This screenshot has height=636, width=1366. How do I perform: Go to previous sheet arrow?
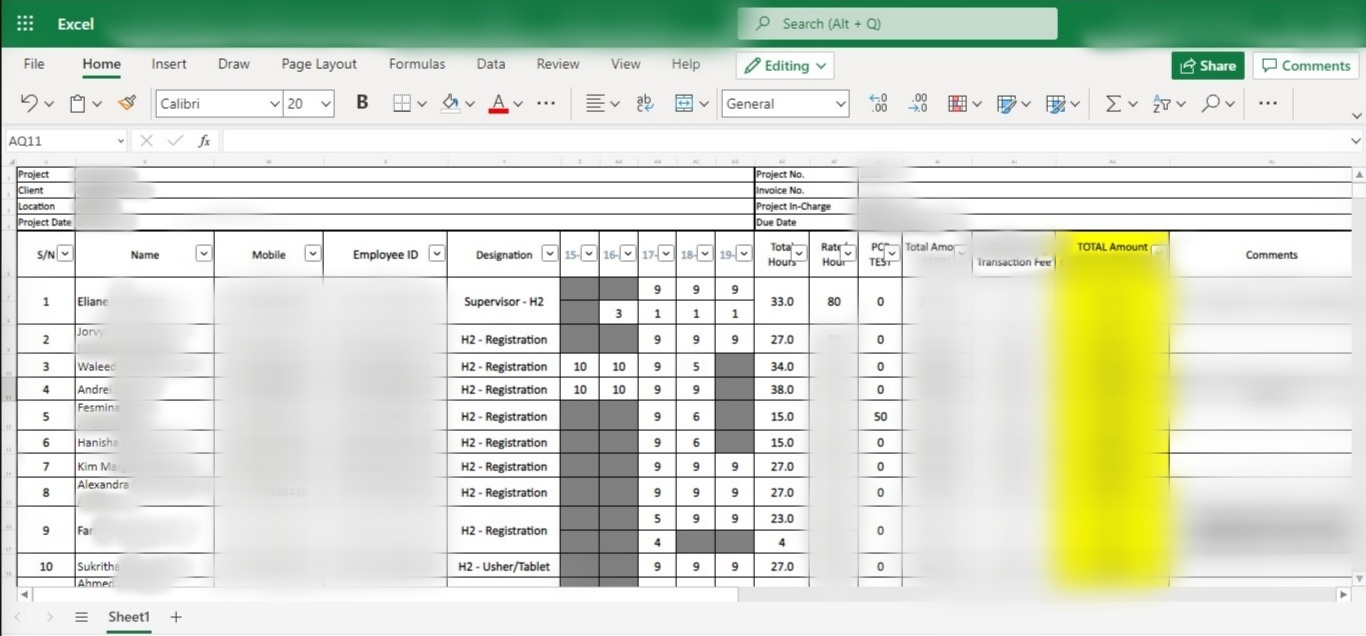[x=17, y=617]
